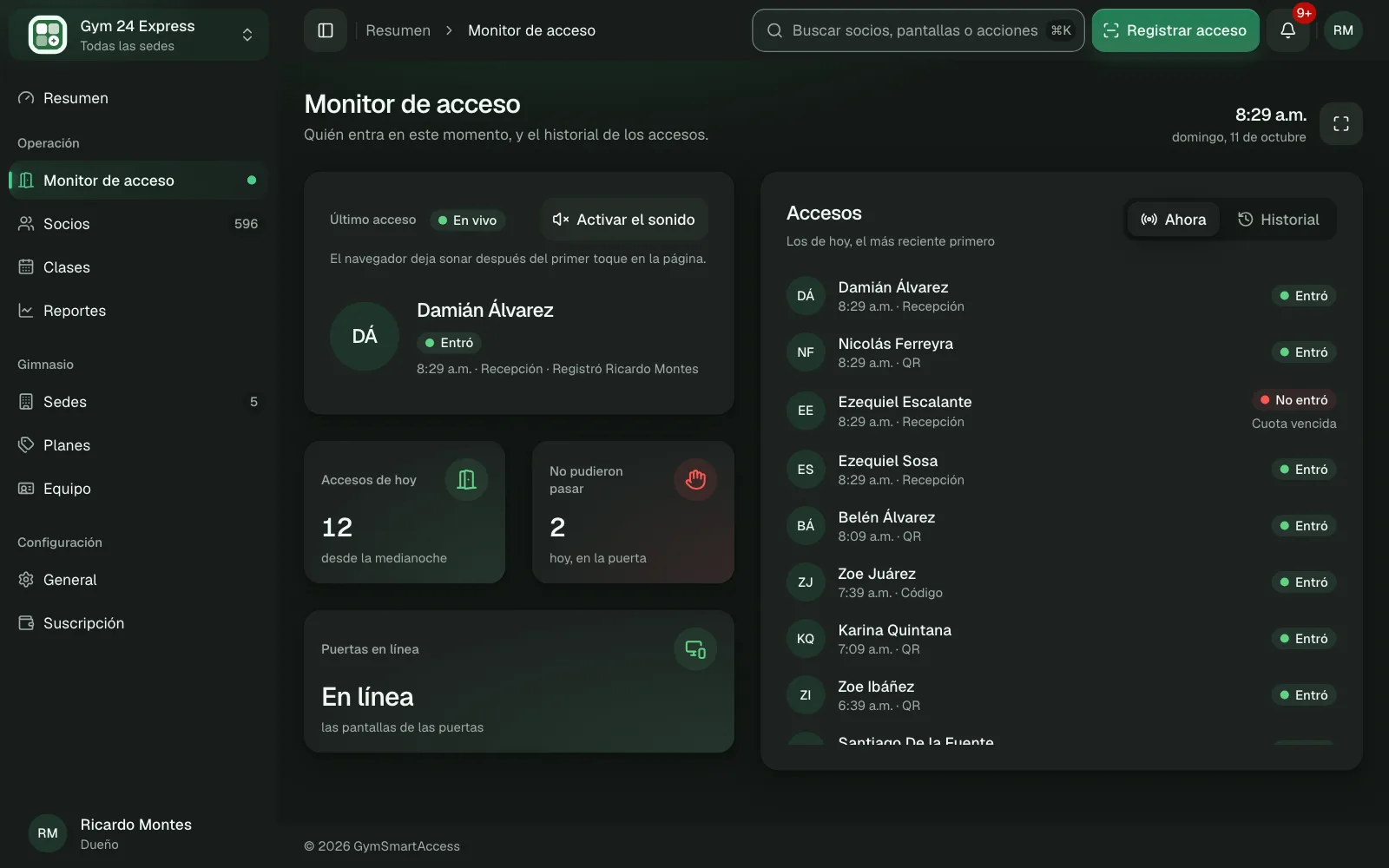1389x868 pixels.
Task: Focus the Buscar socios search field
Action: [918, 30]
